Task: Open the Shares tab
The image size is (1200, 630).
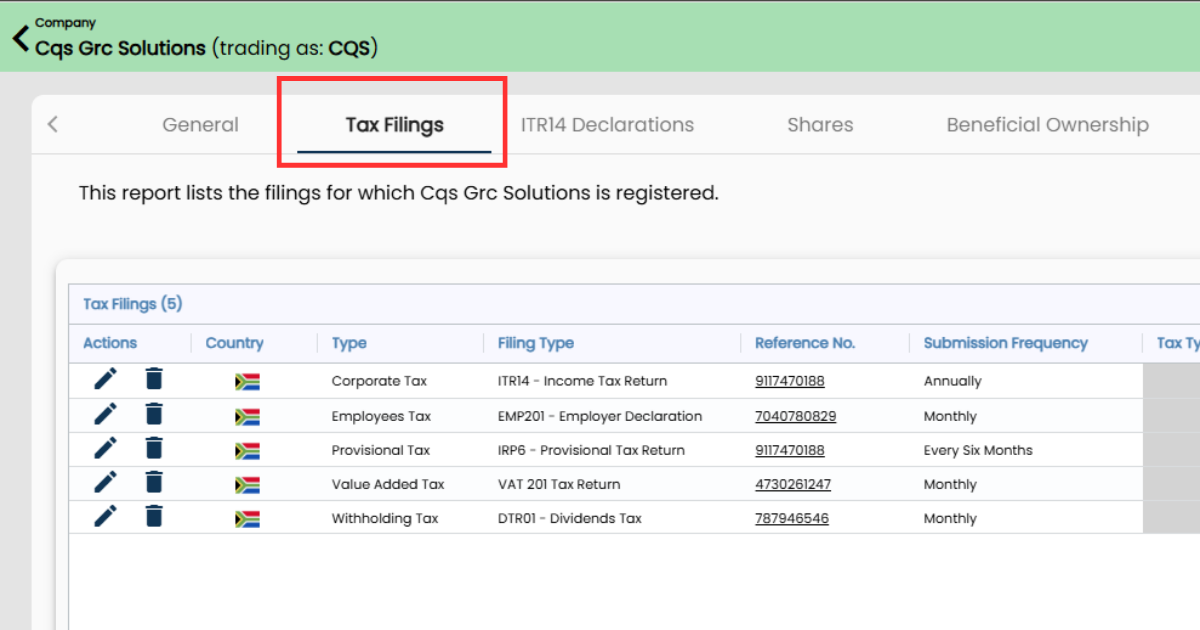Action: [x=820, y=125]
